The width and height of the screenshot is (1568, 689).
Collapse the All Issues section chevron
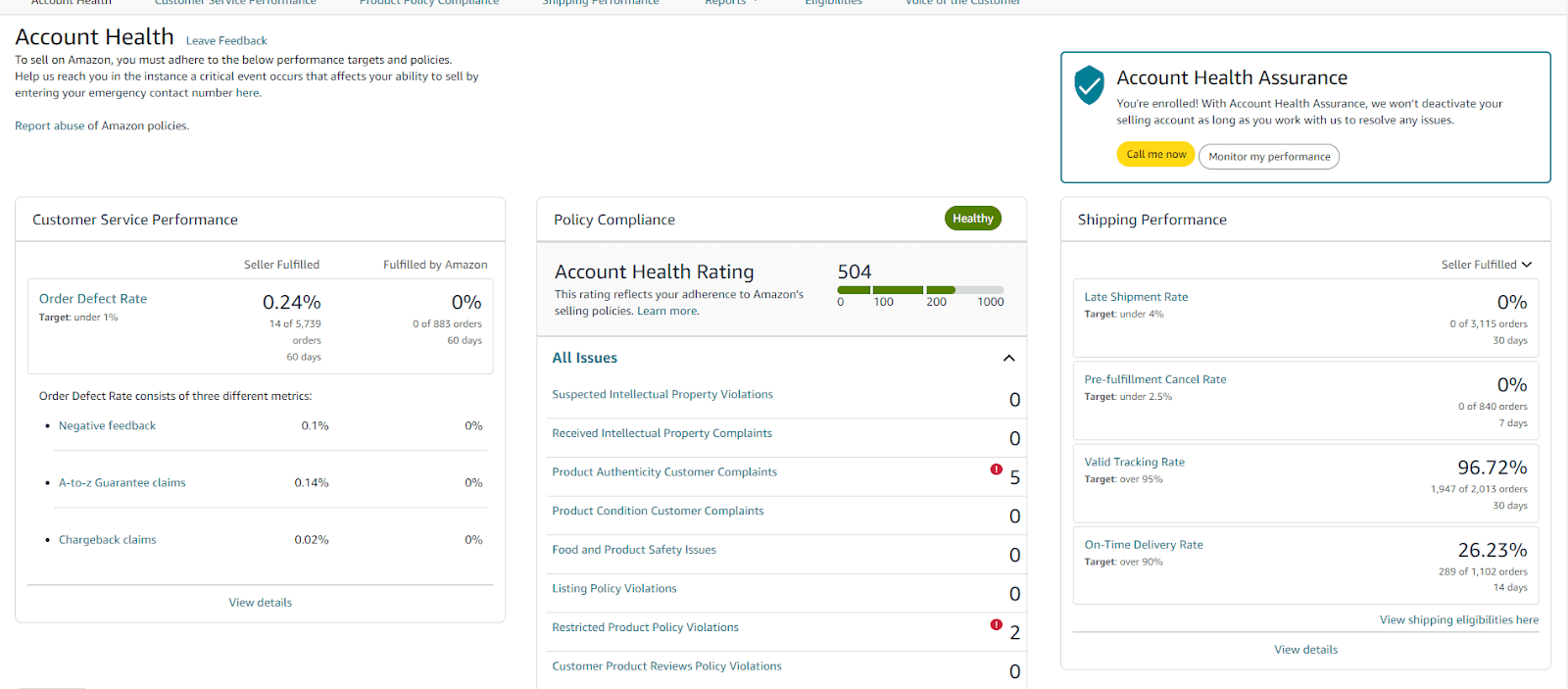coord(1008,358)
